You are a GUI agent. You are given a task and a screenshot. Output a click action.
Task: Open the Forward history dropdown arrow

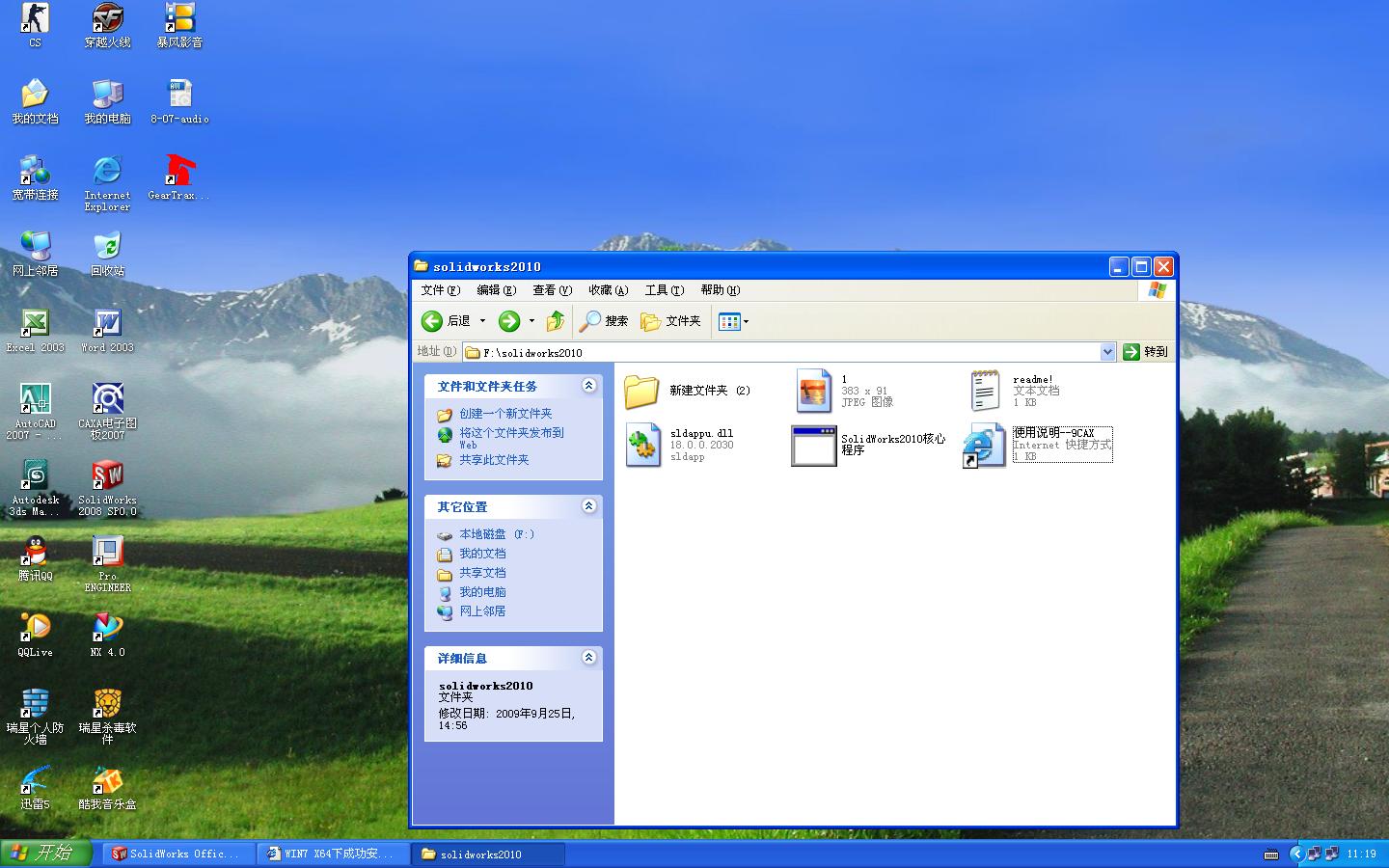coord(531,321)
